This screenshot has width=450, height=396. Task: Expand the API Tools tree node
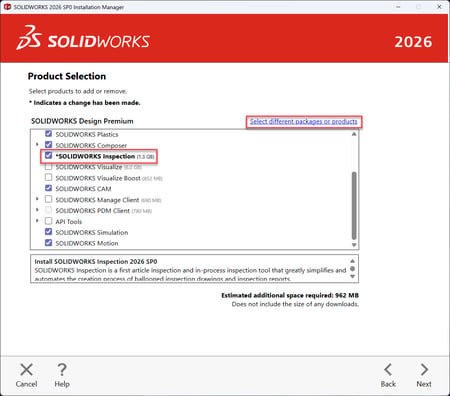pyautogui.click(x=37, y=221)
